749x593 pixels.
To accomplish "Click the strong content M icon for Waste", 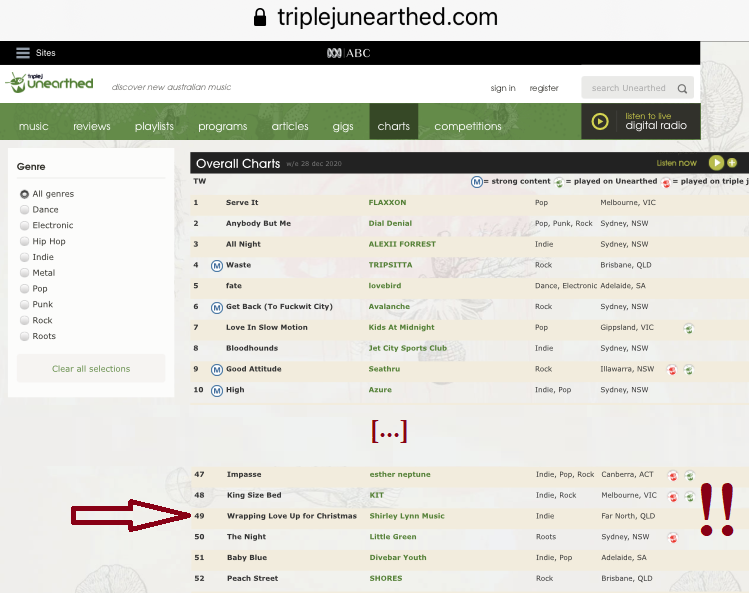I will [x=217, y=266].
